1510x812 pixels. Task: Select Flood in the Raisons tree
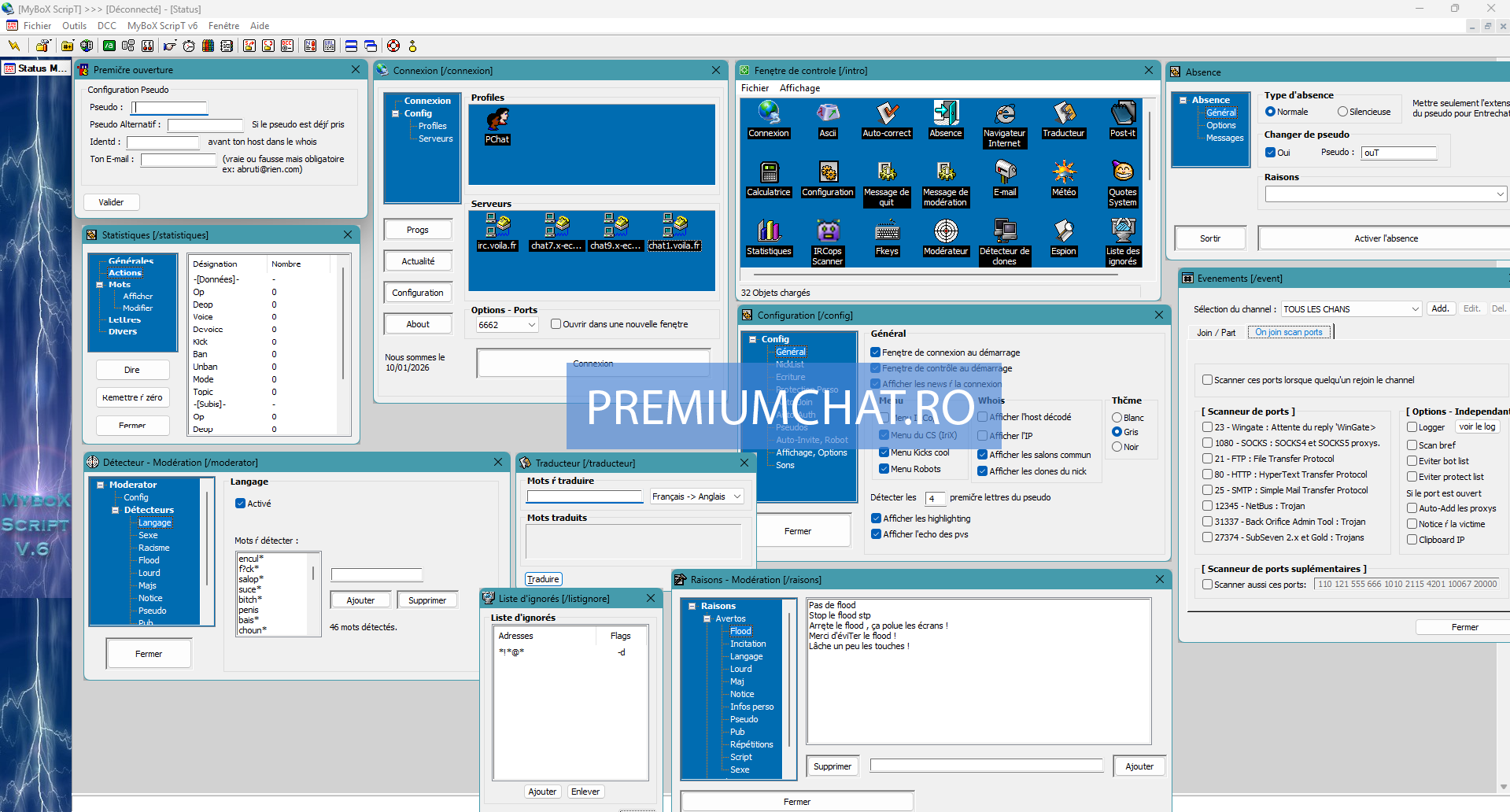point(740,631)
